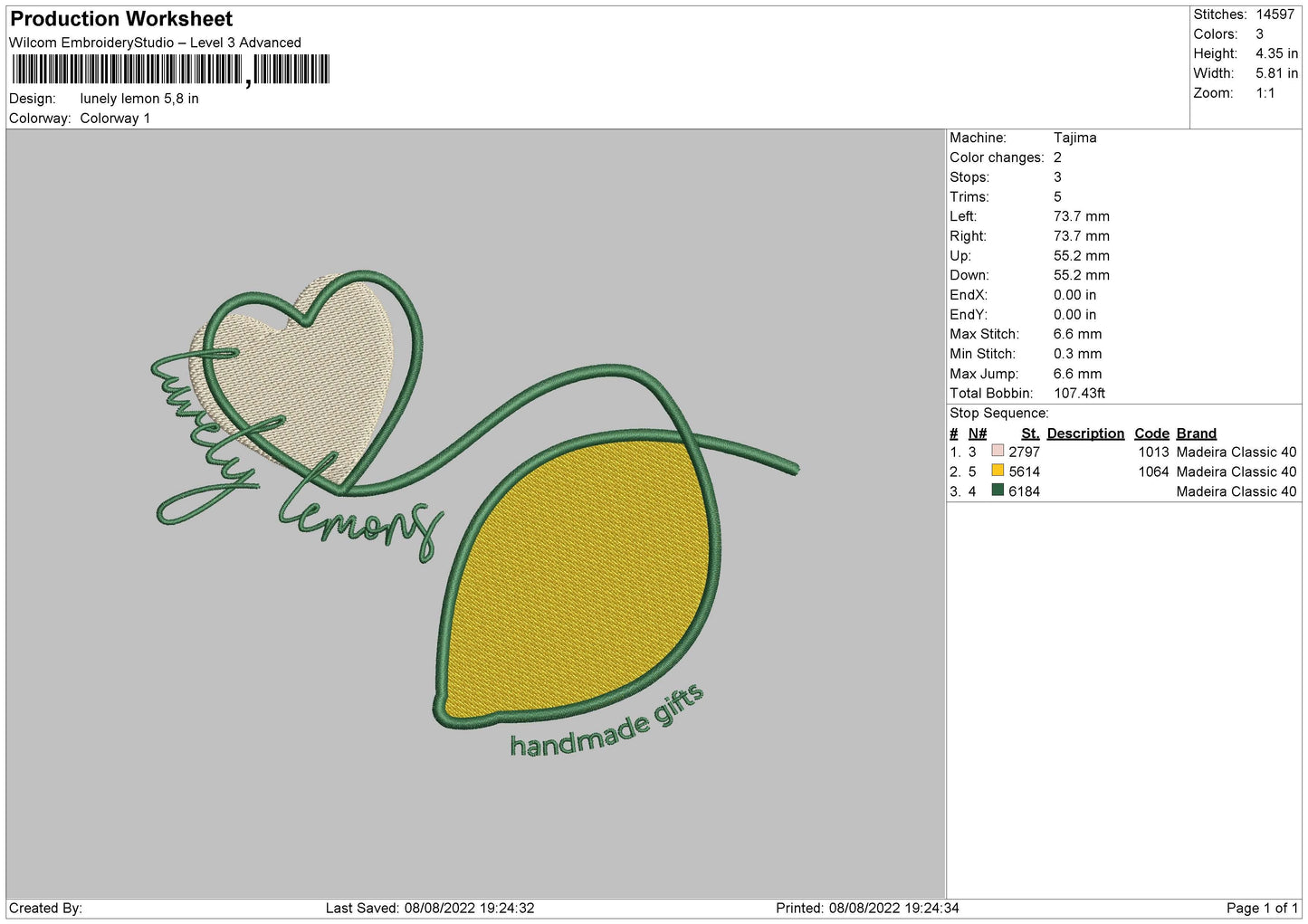This screenshot has height=924, width=1308.
Task: Click the EndX value '0.00 in'
Action: [x=1074, y=295]
